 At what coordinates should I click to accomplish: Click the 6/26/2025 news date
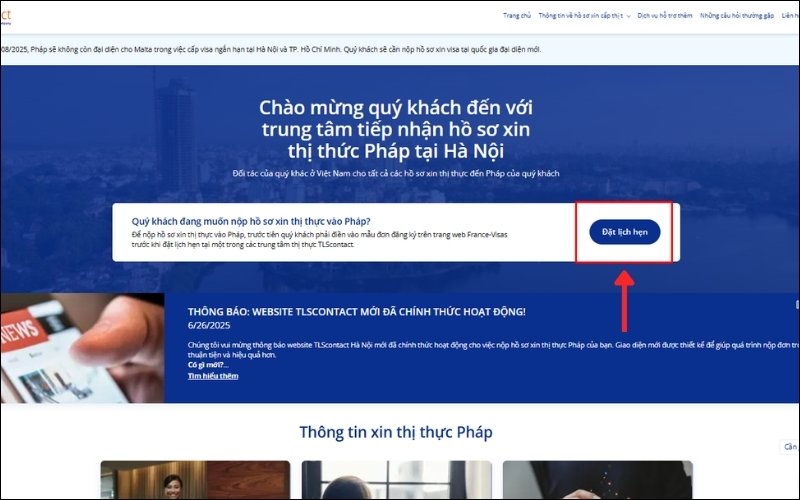click(209, 326)
